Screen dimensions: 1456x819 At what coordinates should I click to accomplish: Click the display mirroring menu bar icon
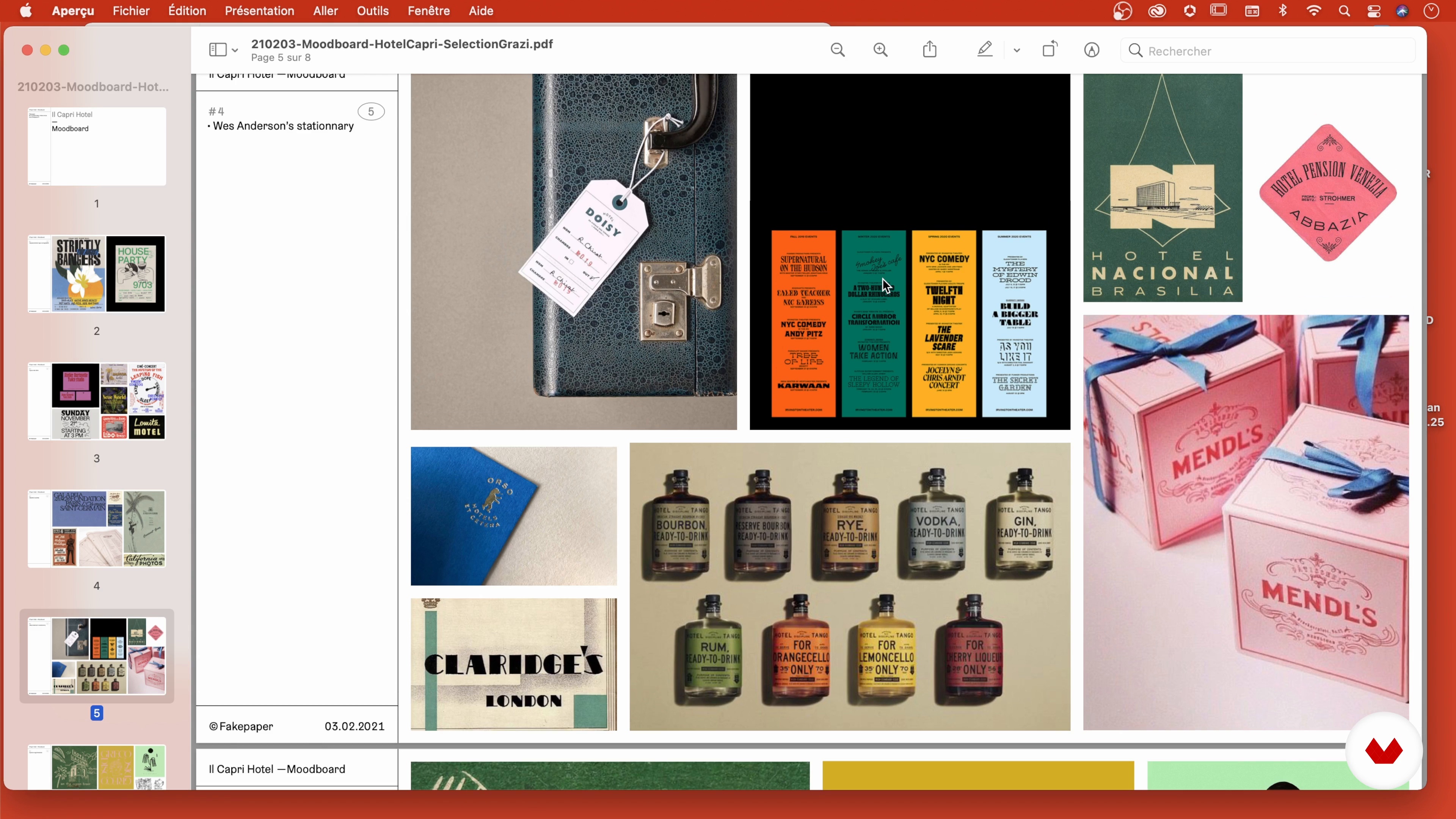pyautogui.click(x=1219, y=11)
